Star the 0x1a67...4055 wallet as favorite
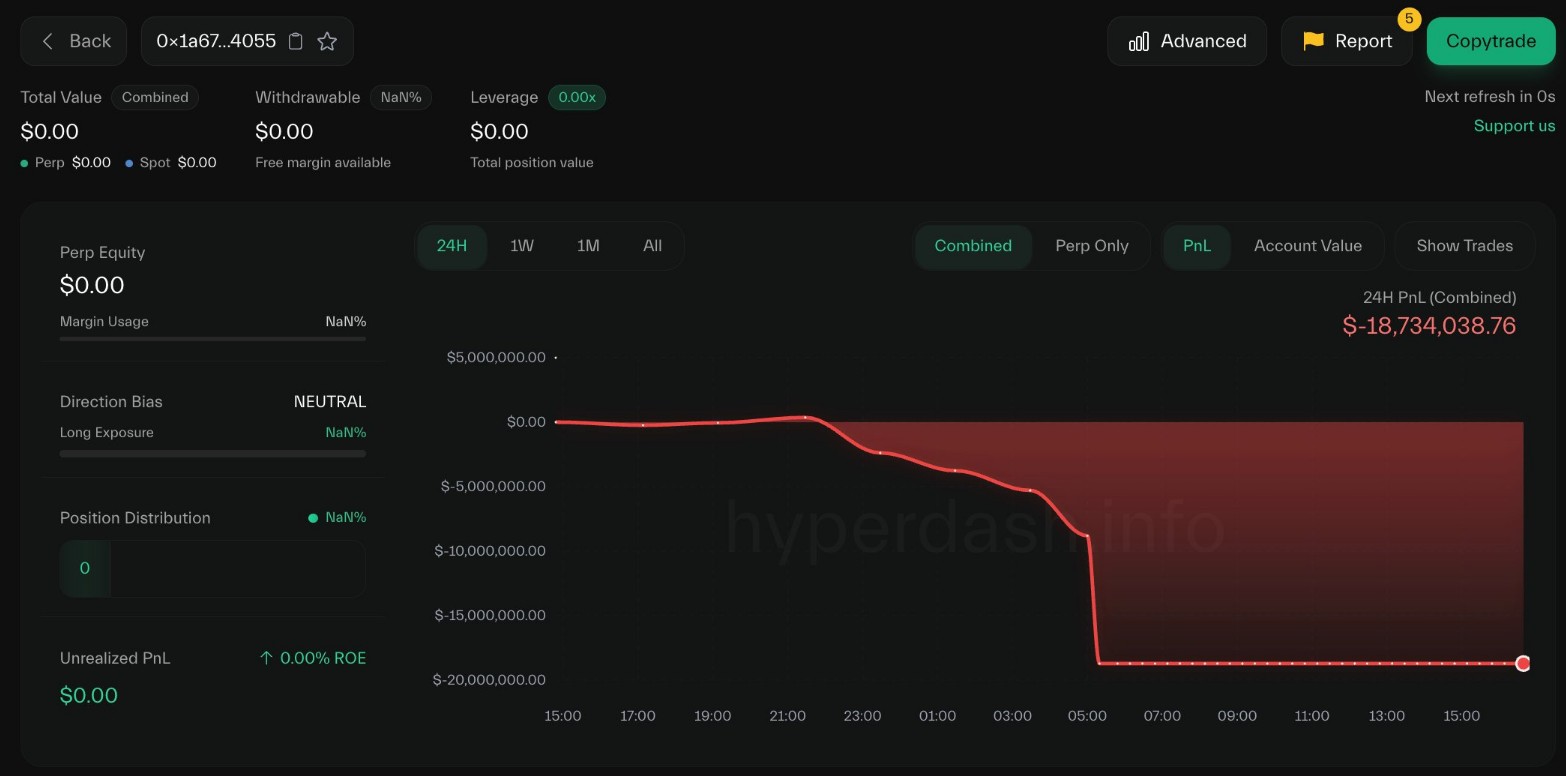Image resolution: width=1566 pixels, height=776 pixels. point(326,41)
